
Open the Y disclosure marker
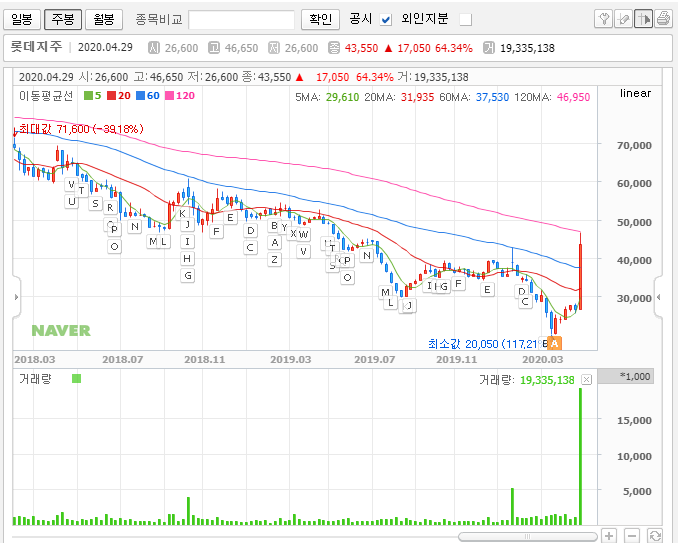coord(284,227)
